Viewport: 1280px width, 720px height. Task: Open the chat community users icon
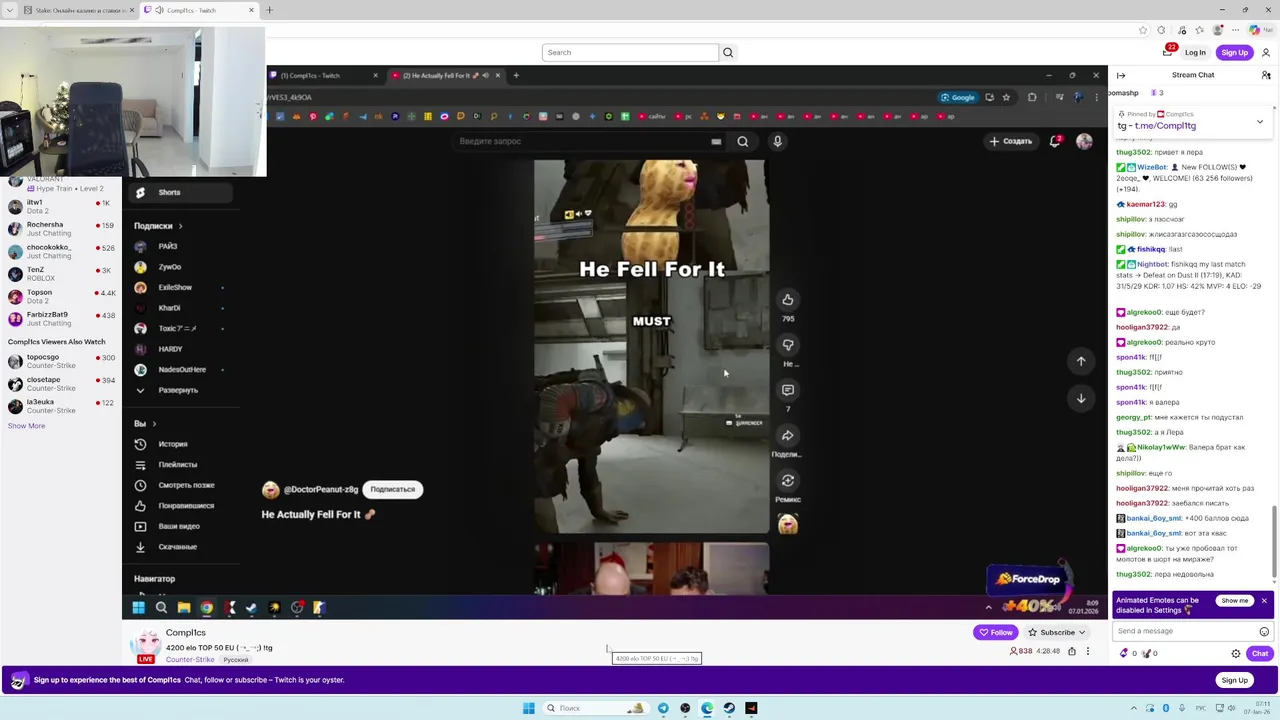[x=1266, y=75]
